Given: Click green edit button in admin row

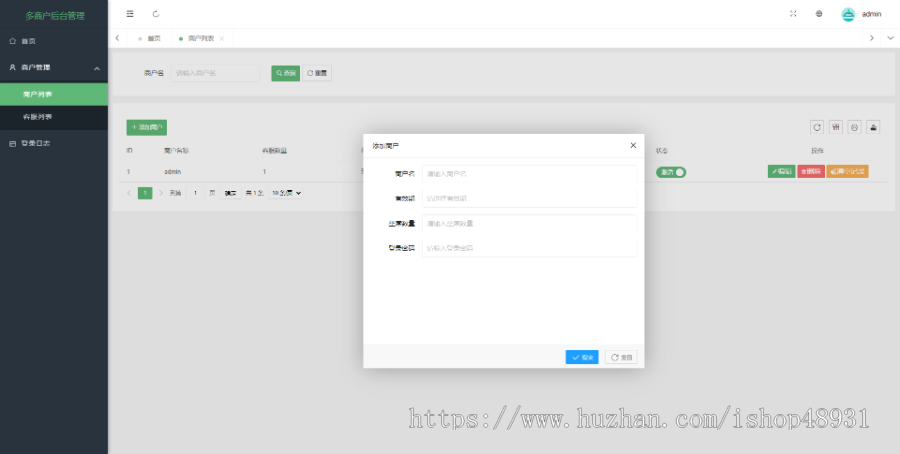Looking at the screenshot, I should pos(782,171).
